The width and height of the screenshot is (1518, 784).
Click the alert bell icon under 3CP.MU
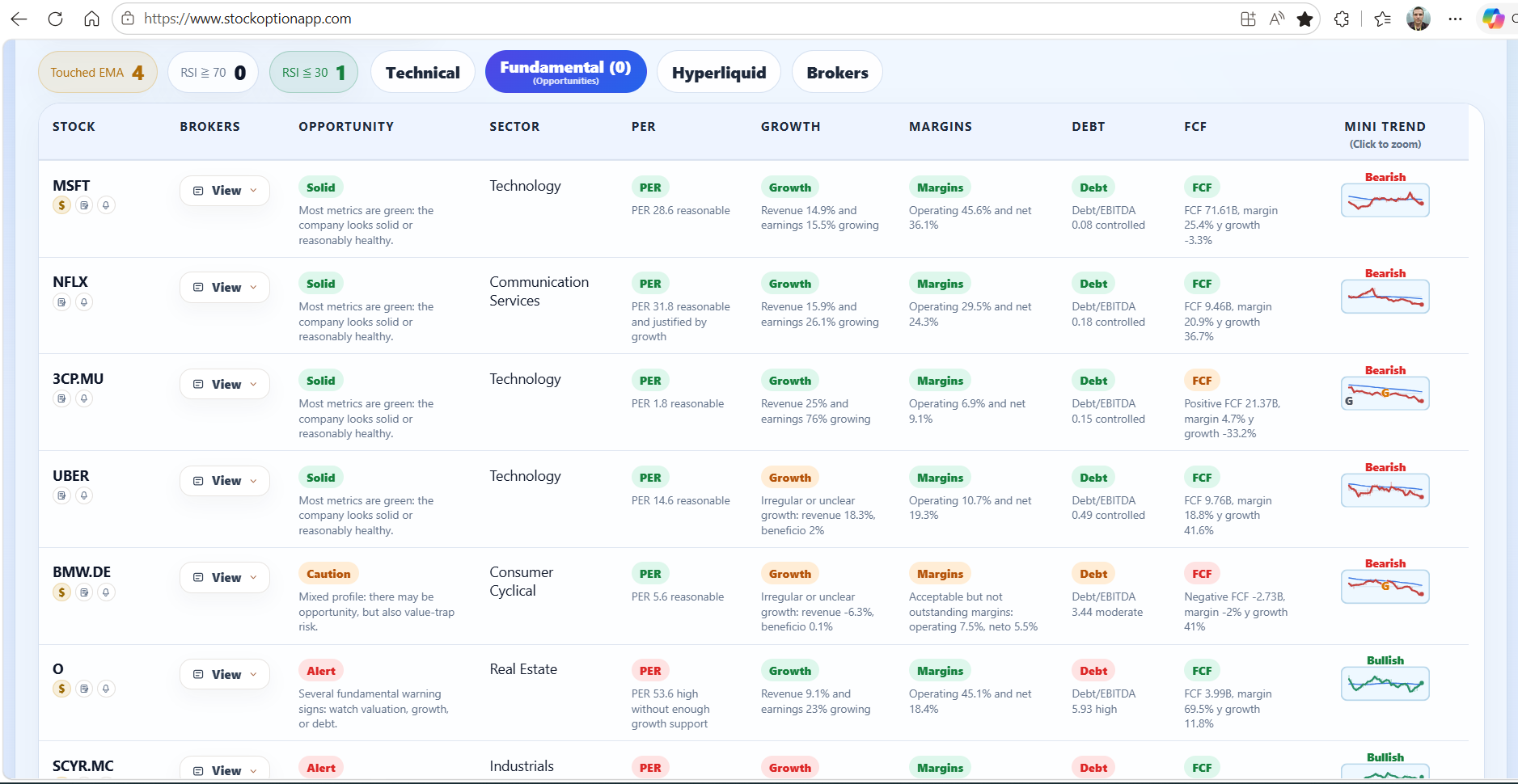point(84,398)
